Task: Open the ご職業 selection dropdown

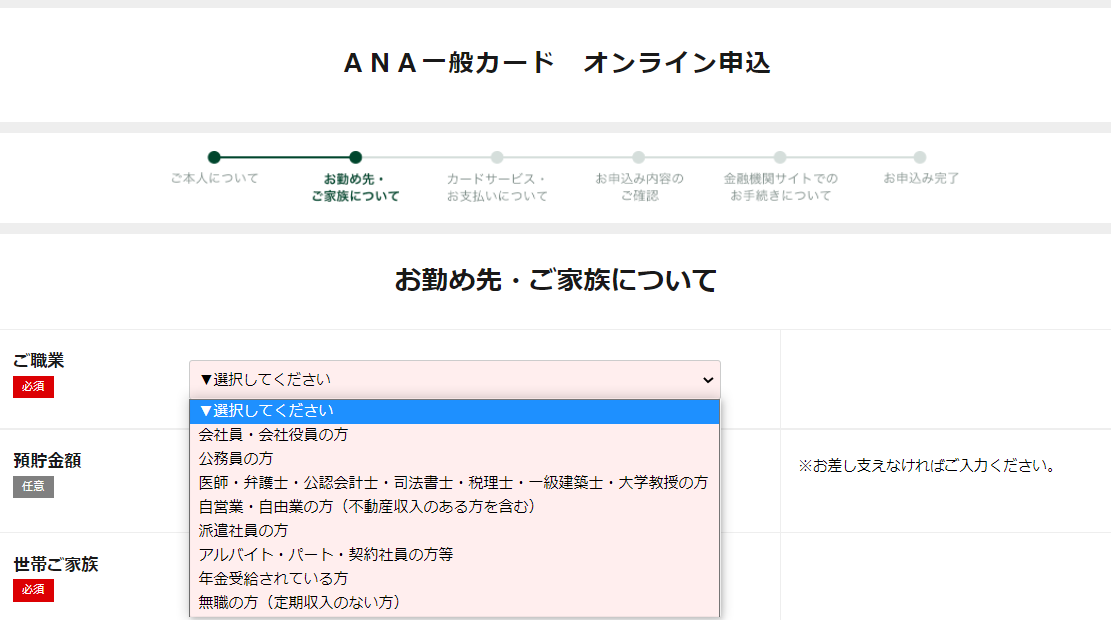Action: (x=455, y=380)
